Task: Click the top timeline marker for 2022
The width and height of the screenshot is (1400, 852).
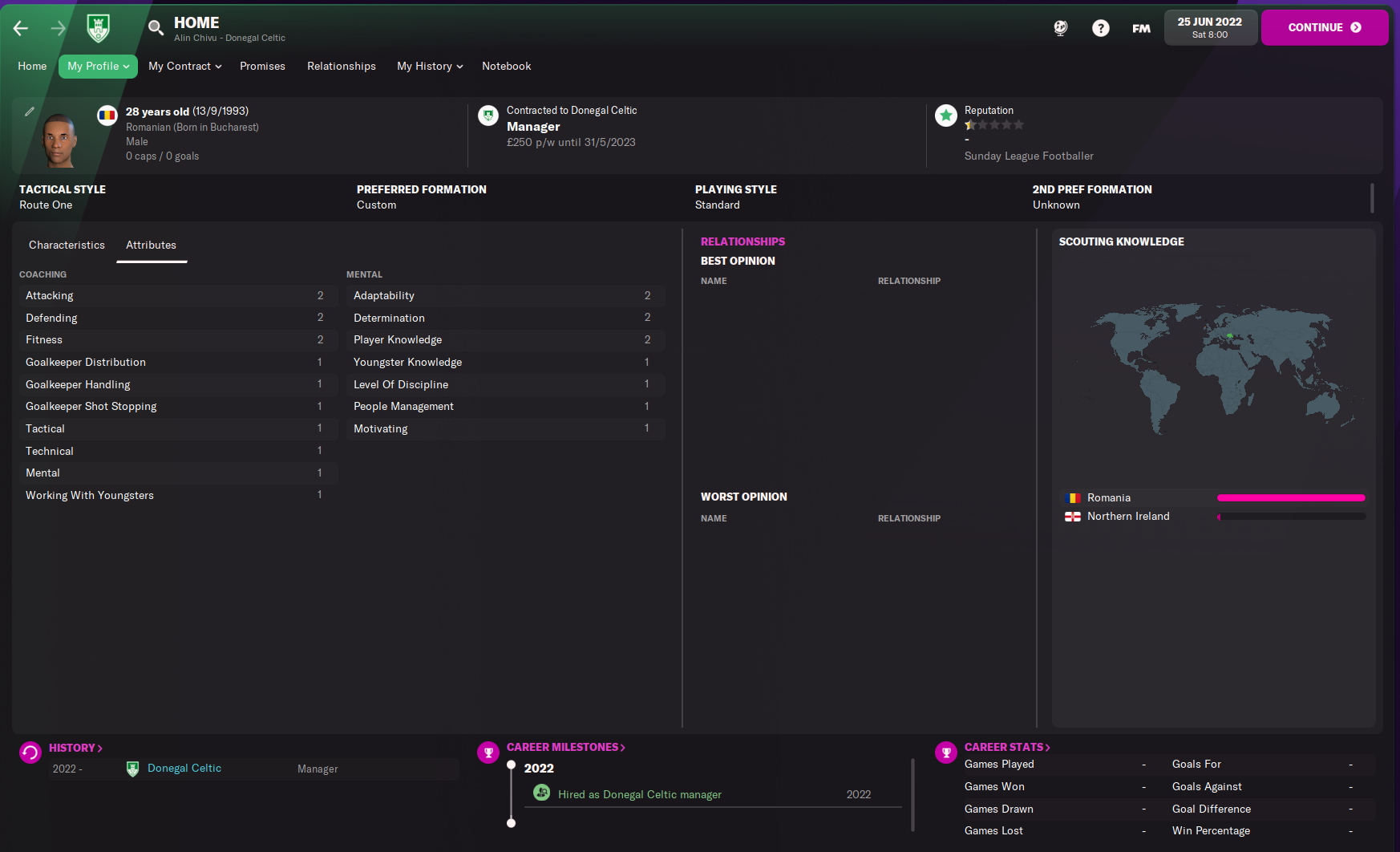Action: pos(511,765)
